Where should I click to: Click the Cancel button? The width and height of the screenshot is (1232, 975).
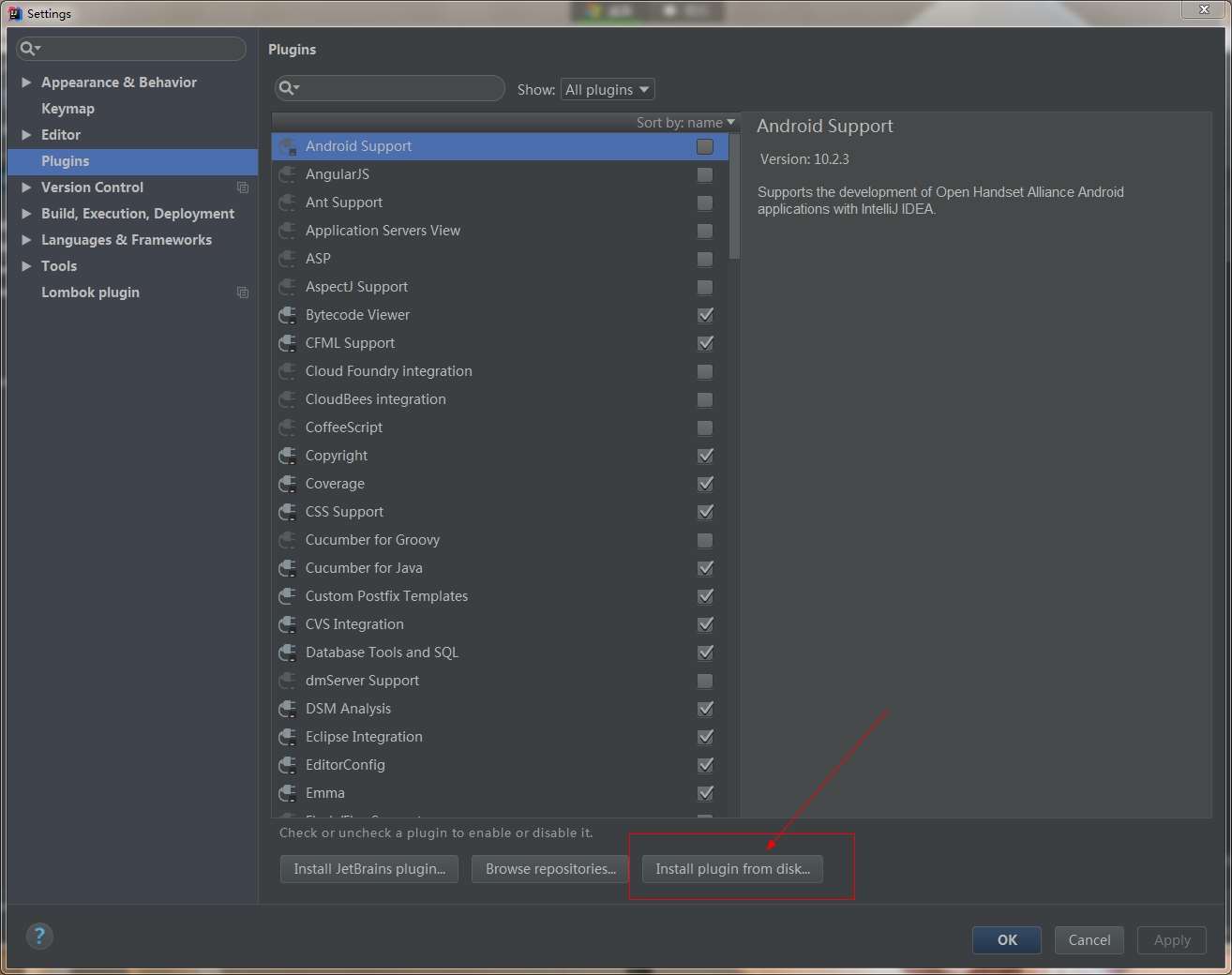[1089, 940]
